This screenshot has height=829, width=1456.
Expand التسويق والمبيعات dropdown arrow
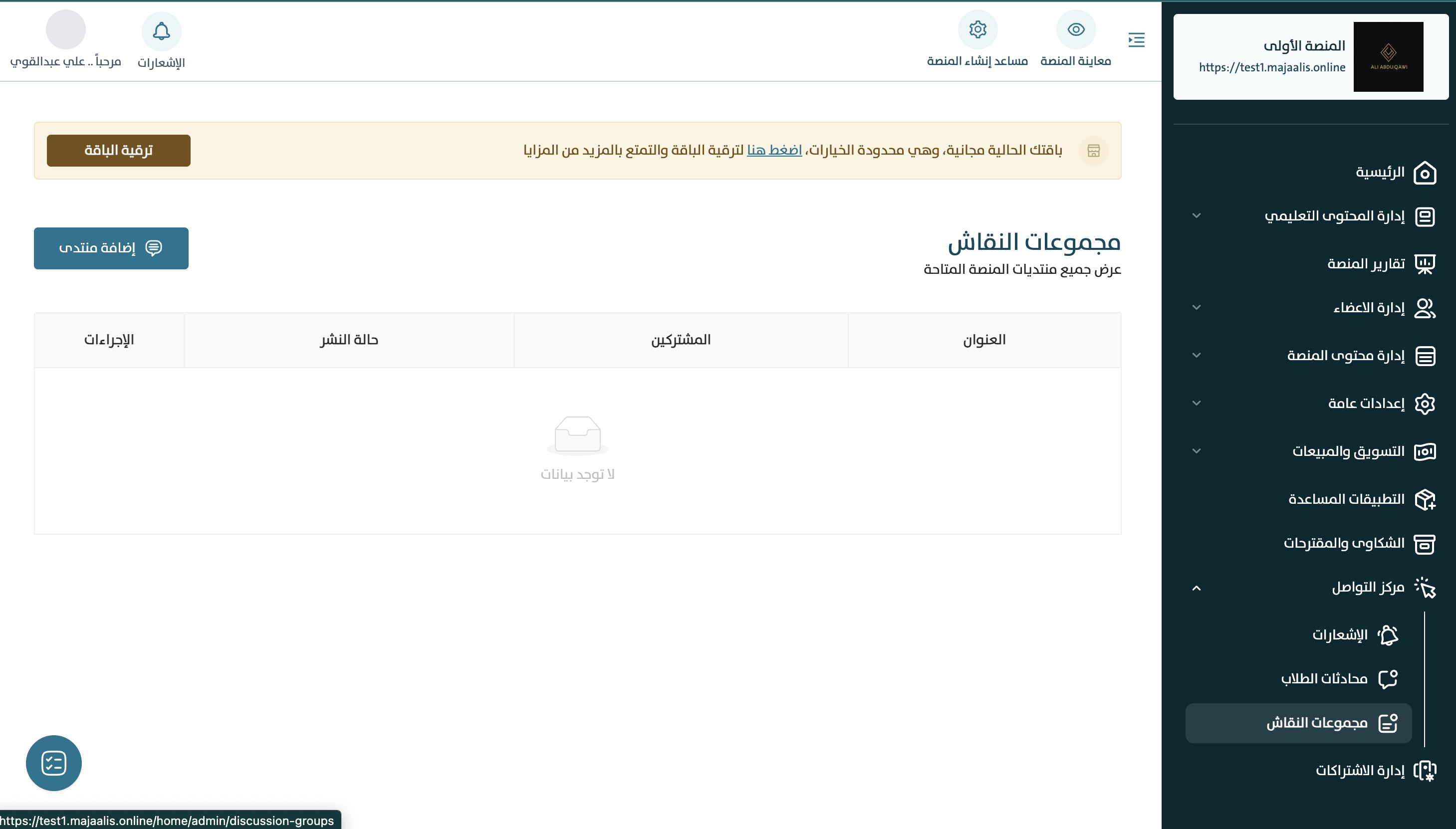(x=1197, y=451)
